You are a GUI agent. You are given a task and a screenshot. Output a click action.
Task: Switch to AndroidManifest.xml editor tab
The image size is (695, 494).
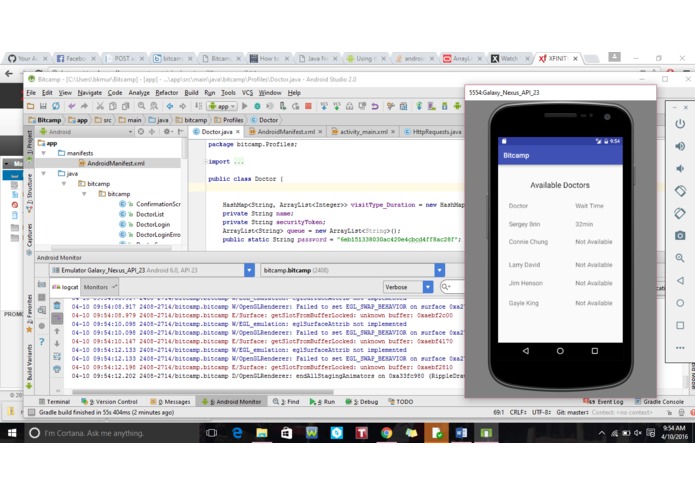pyautogui.click(x=286, y=132)
